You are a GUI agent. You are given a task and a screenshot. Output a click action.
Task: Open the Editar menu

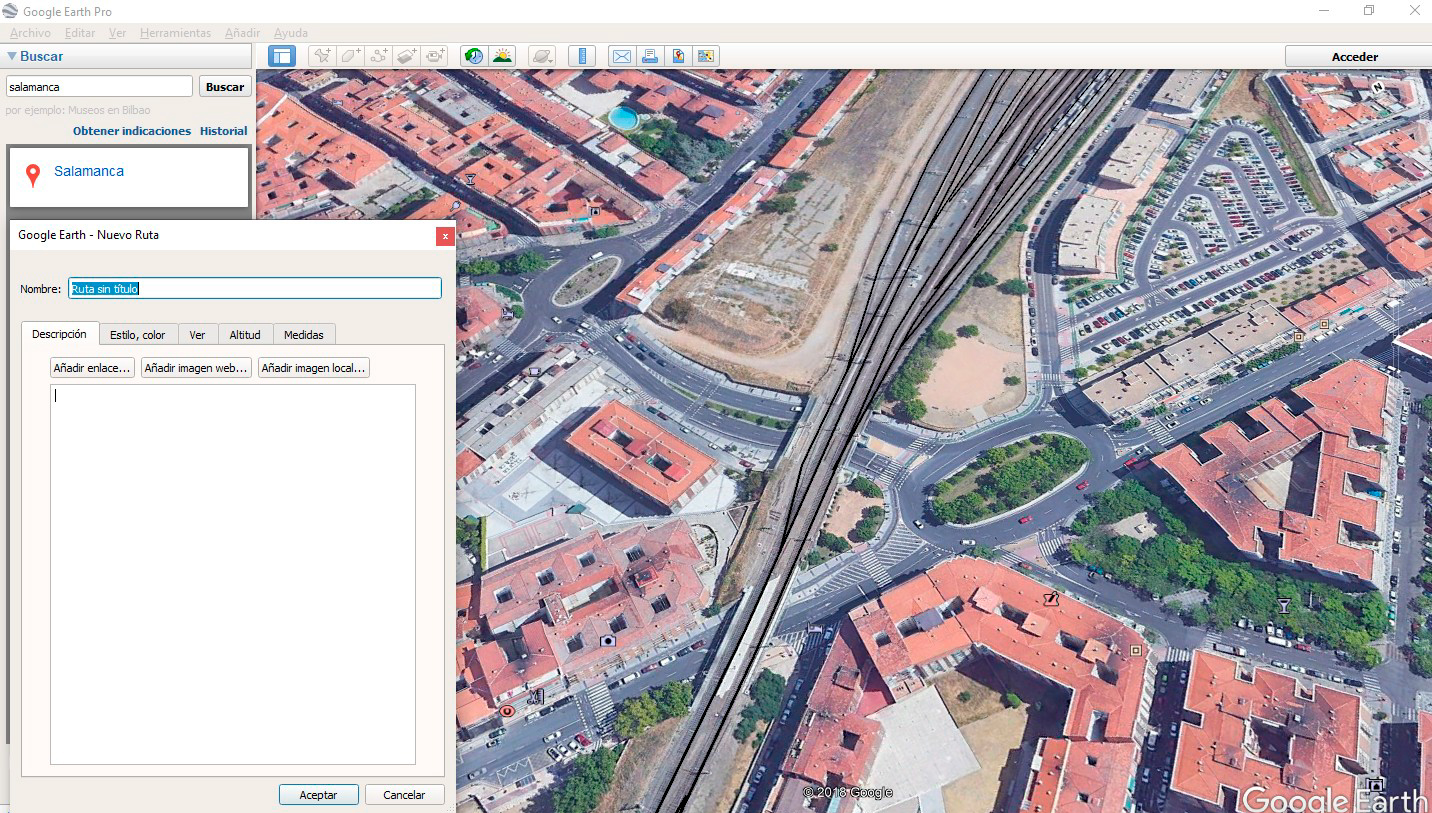coord(80,33)
